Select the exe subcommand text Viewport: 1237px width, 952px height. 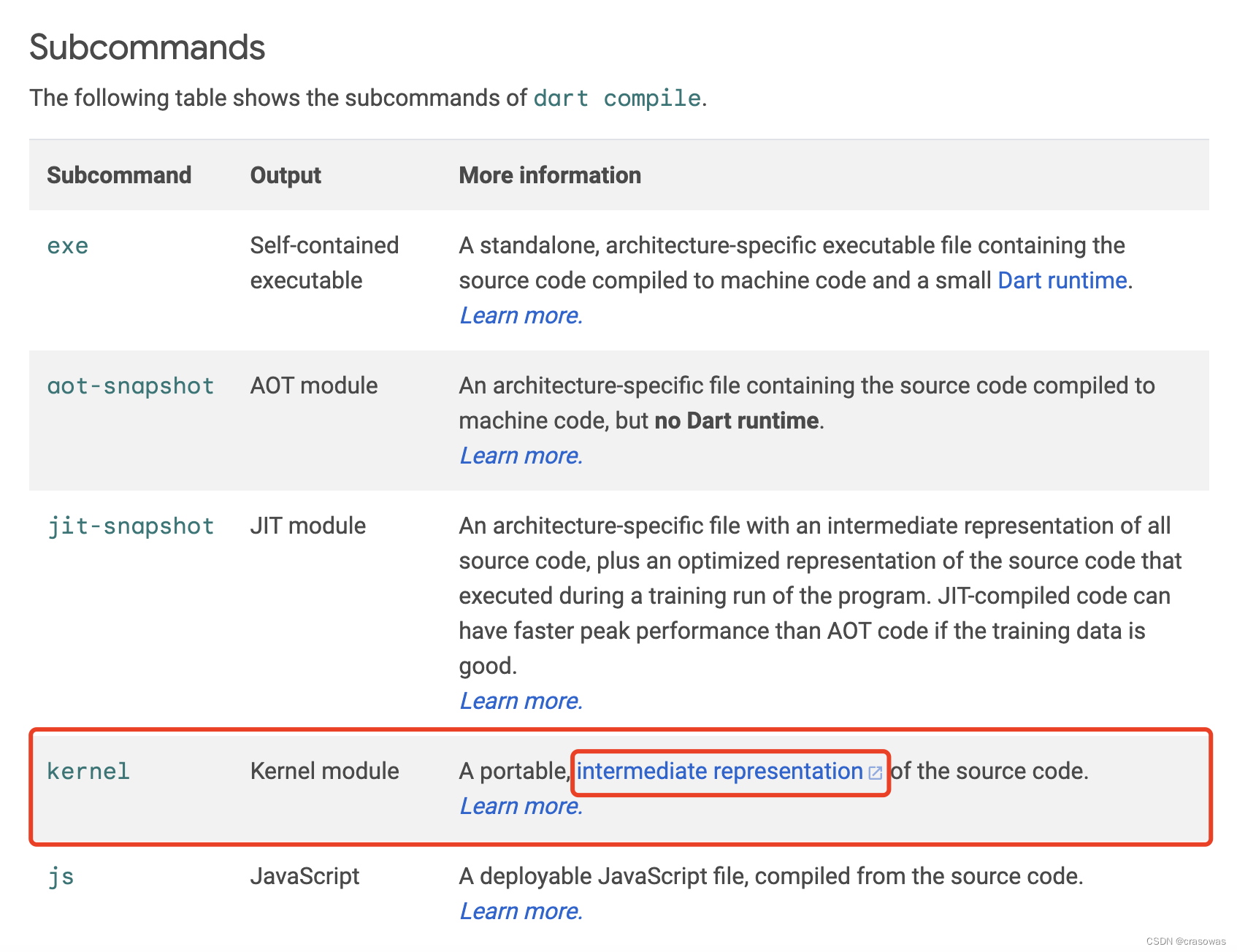(x=68, y=246)
